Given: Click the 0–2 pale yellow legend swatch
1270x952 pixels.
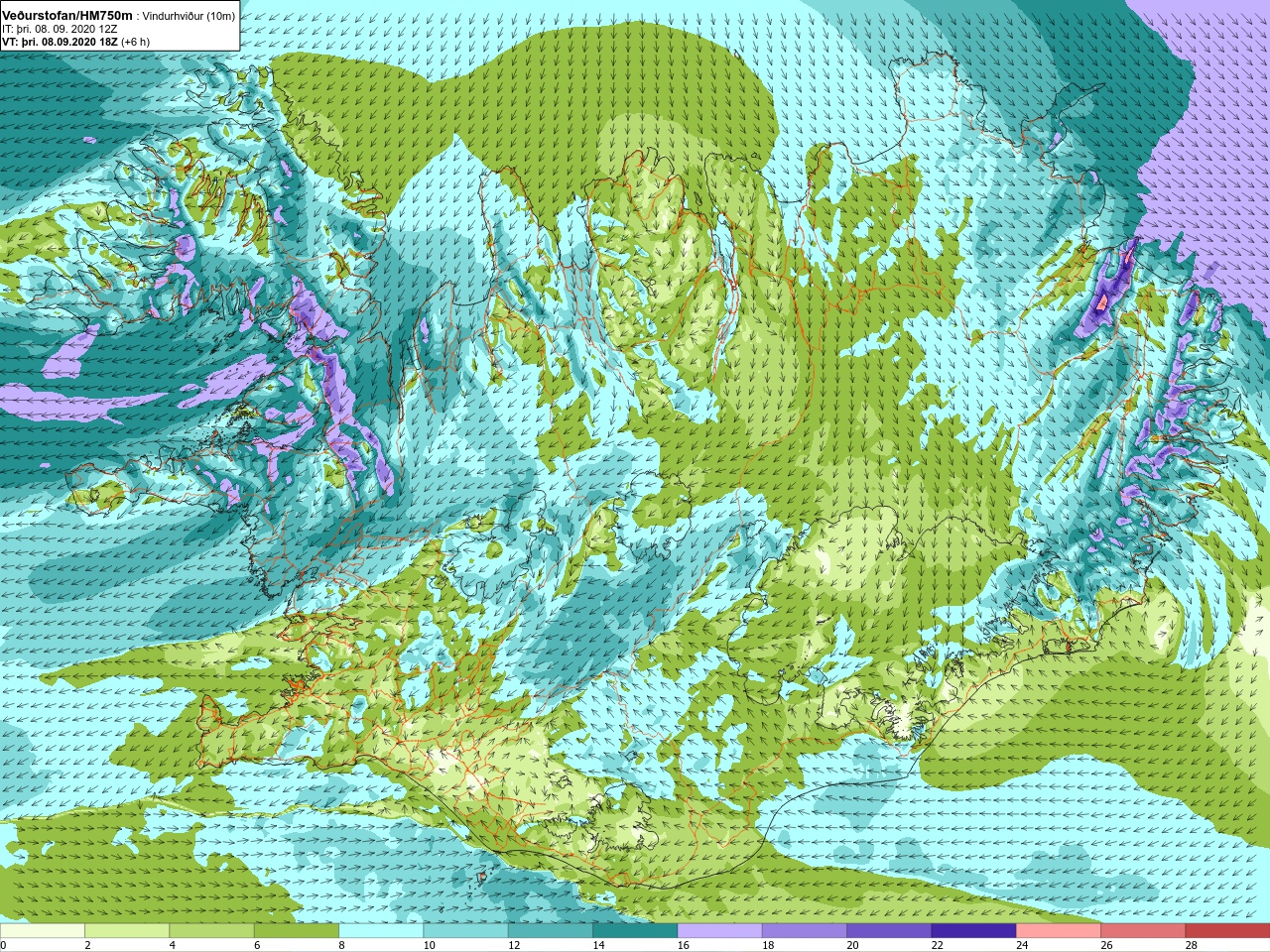Looking at the screenshot, I should [x=43, y=930].
